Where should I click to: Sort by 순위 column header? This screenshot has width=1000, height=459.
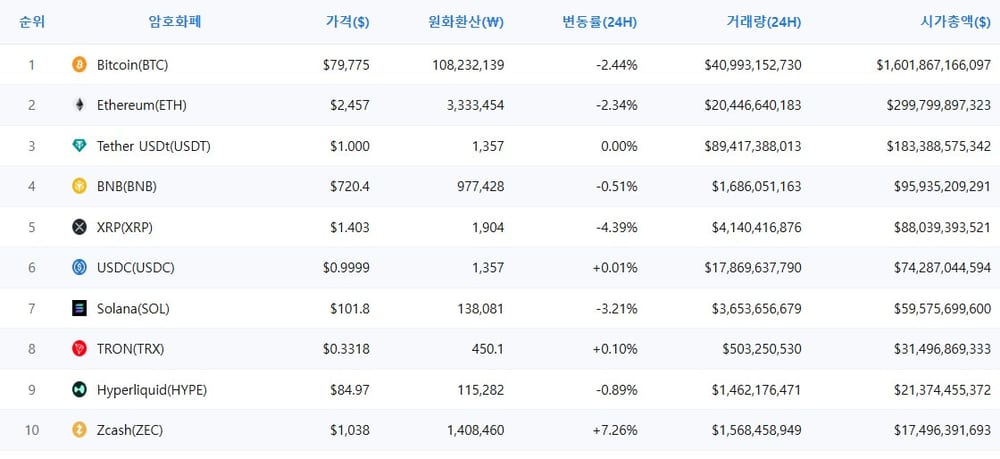pos(32,22)
